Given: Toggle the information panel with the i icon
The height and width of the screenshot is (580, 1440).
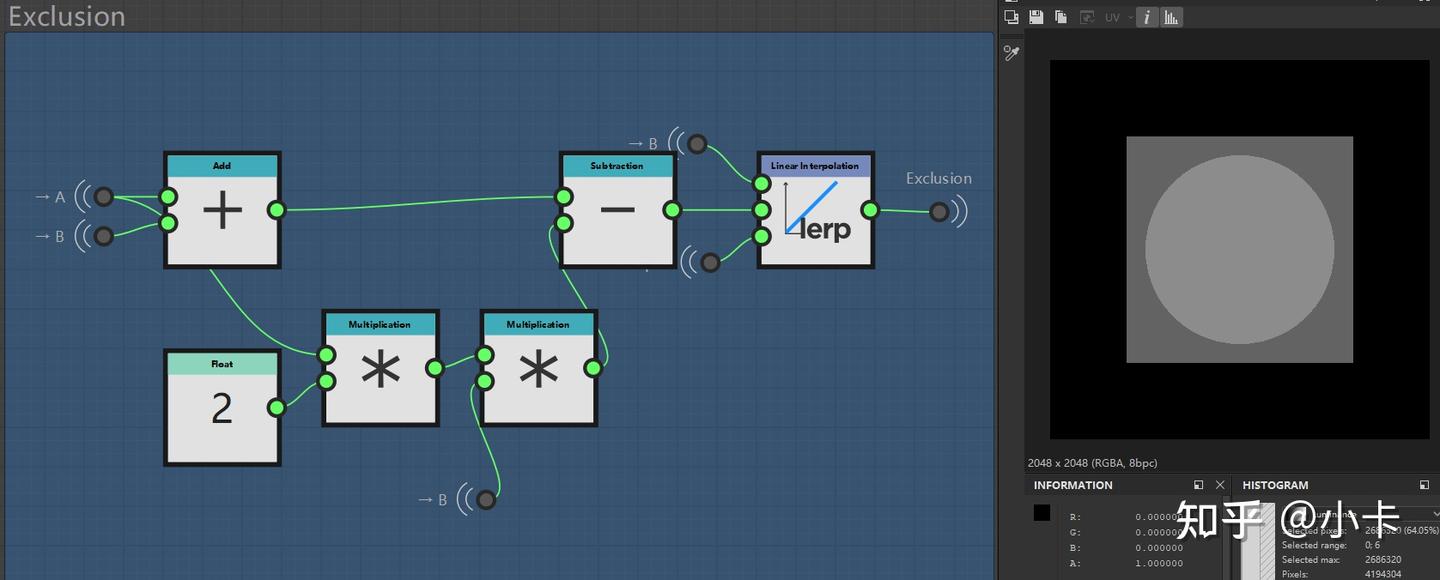Looking at the screenshot, I should (x=1147, y=17).
